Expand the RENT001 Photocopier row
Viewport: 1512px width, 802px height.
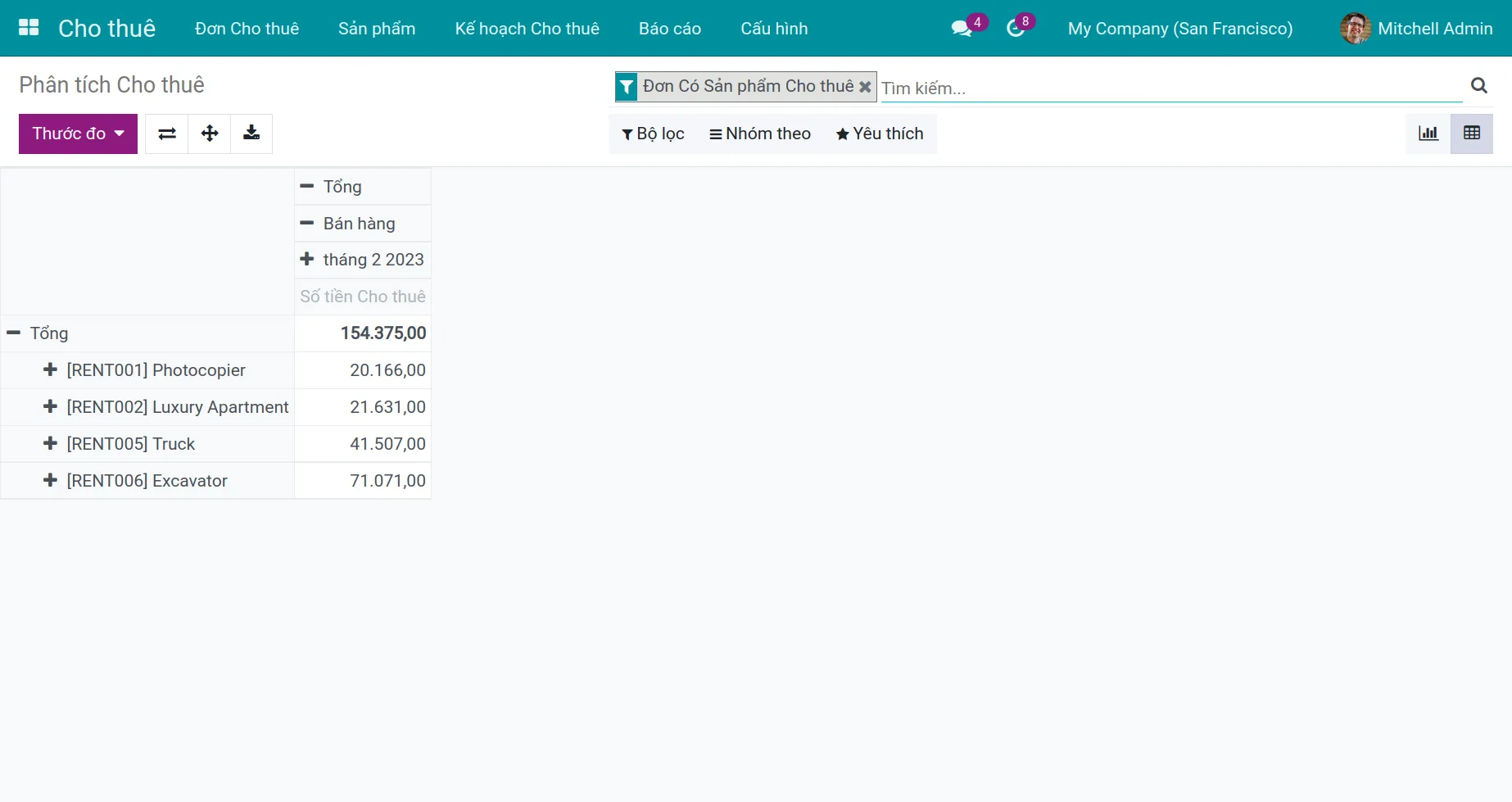(x=50, y=370)
